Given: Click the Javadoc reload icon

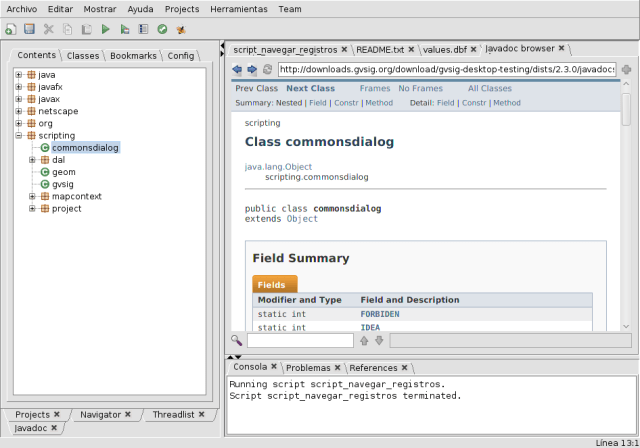Looking at the screenshot, I should point(267,70).
